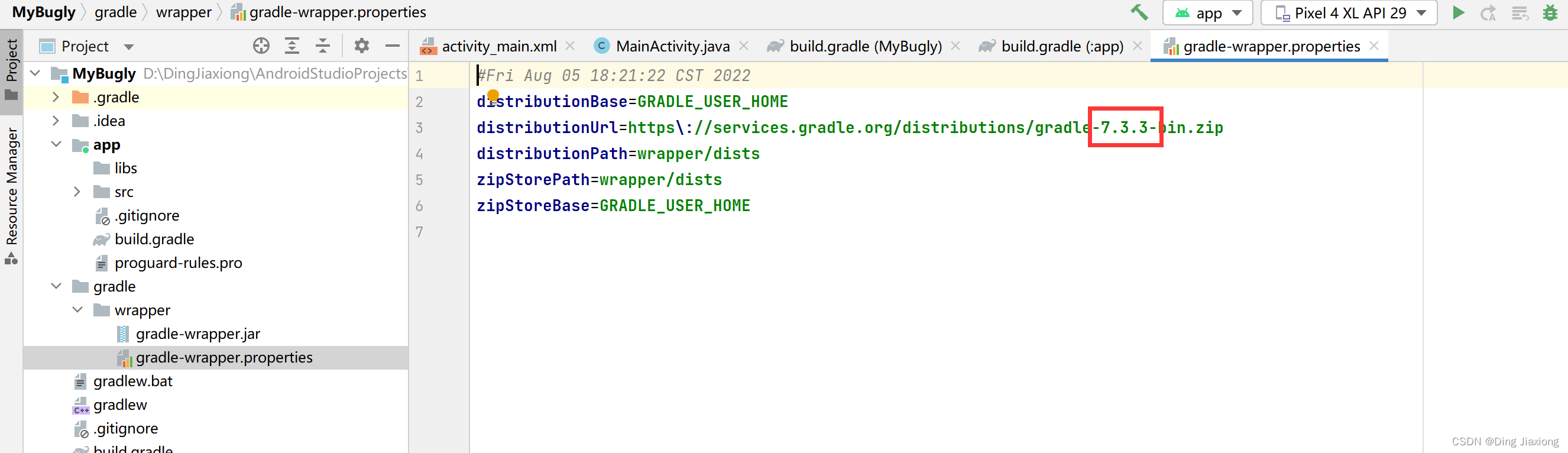Click the zipStorePath=wrapper/dists line
This screenshot has height=453, width=1568.
(x=599, y=180)
